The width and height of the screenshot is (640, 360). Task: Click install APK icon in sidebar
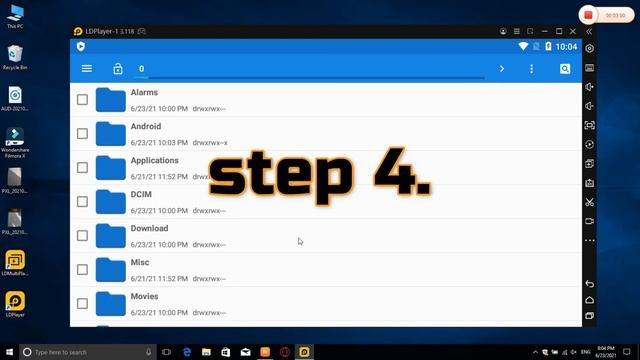pos(589,183)
